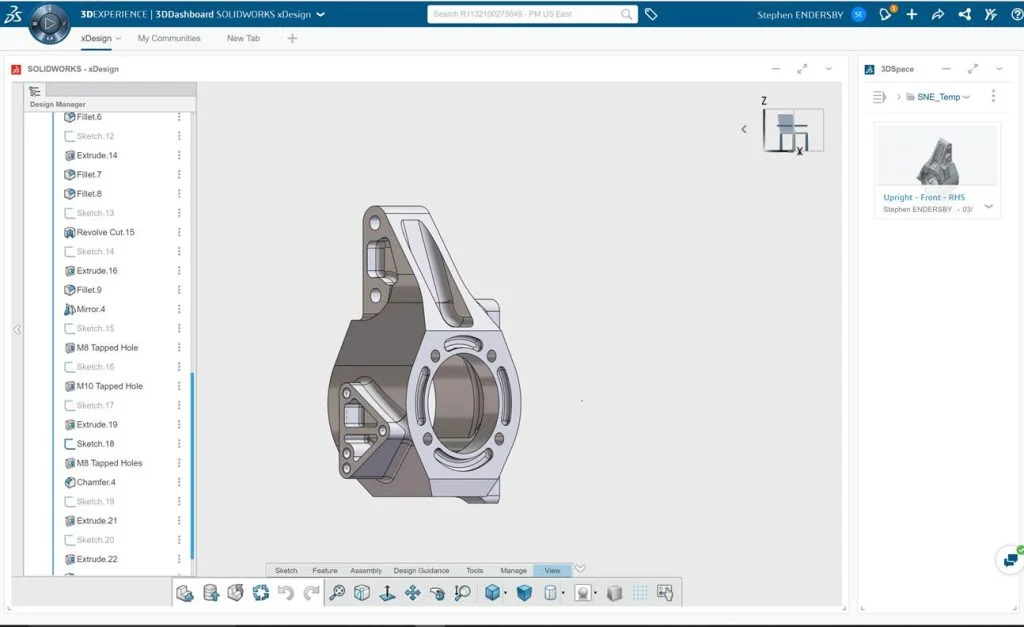Expand the SNE_Temp folder dropdown
Viewport: 1024px width, 627px height.
point(967,97)
